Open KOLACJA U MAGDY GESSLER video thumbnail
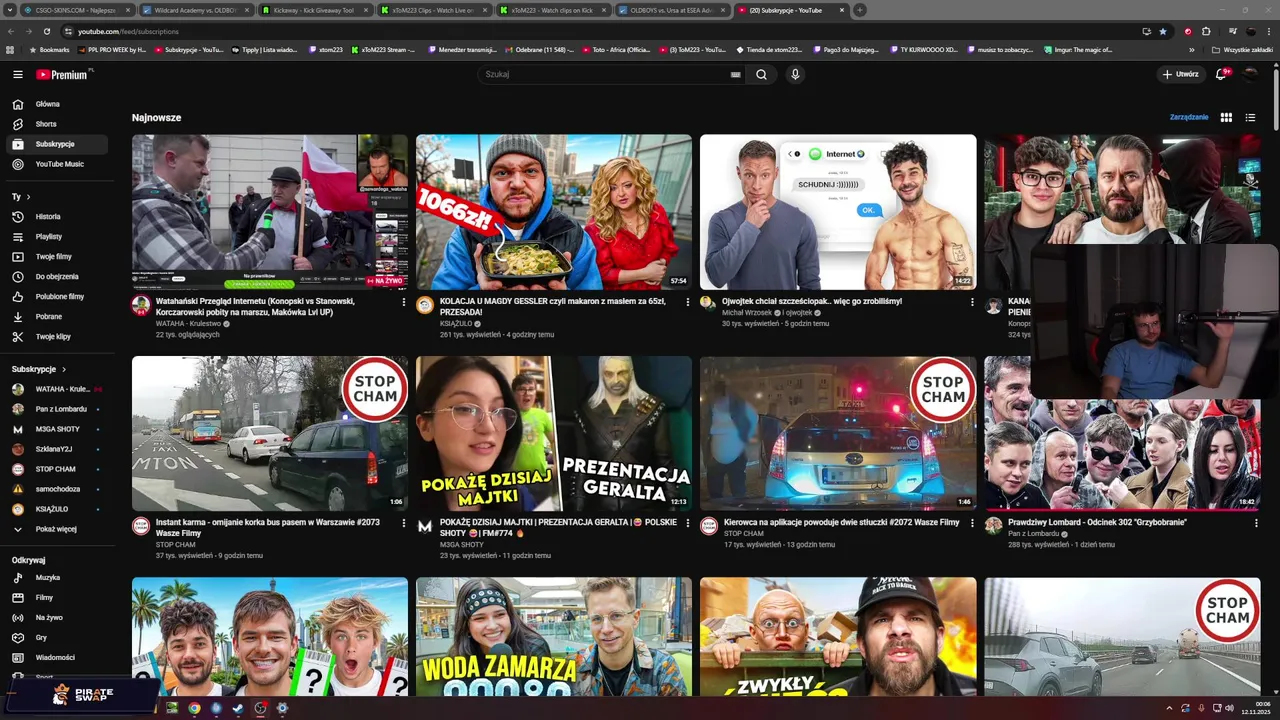1280x720 pixels. 554,212
